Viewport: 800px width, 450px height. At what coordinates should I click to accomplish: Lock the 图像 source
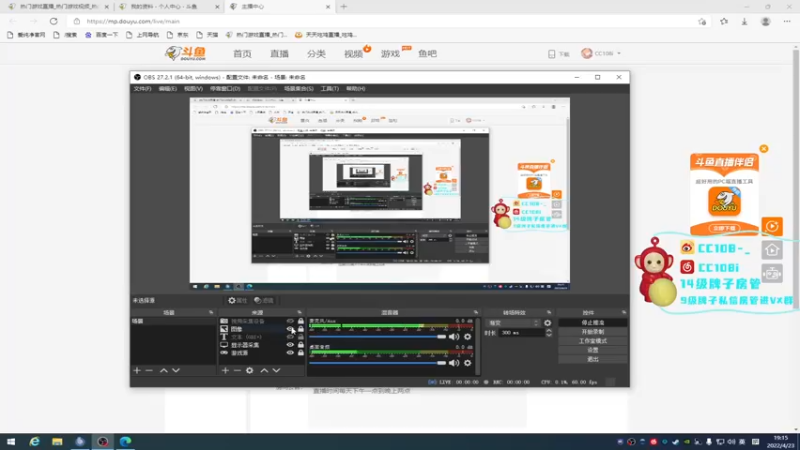tap(301, 329)
